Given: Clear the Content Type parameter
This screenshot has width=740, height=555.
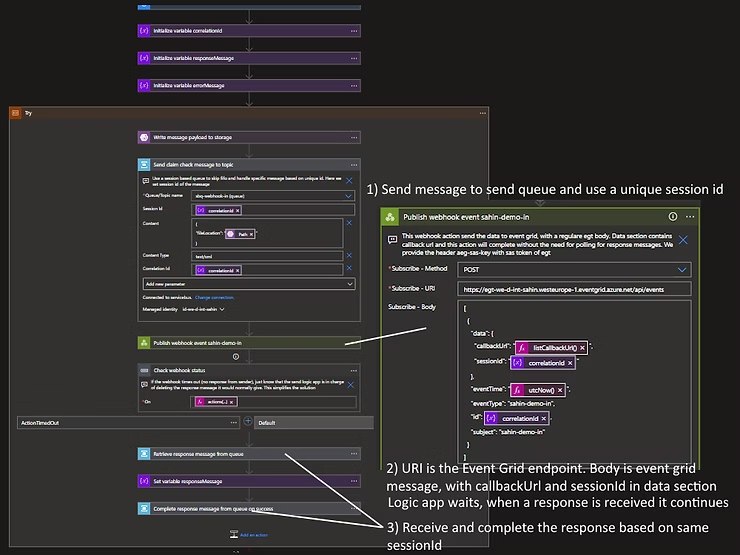Looking at the screenshot, I should (x=348, y=256).
